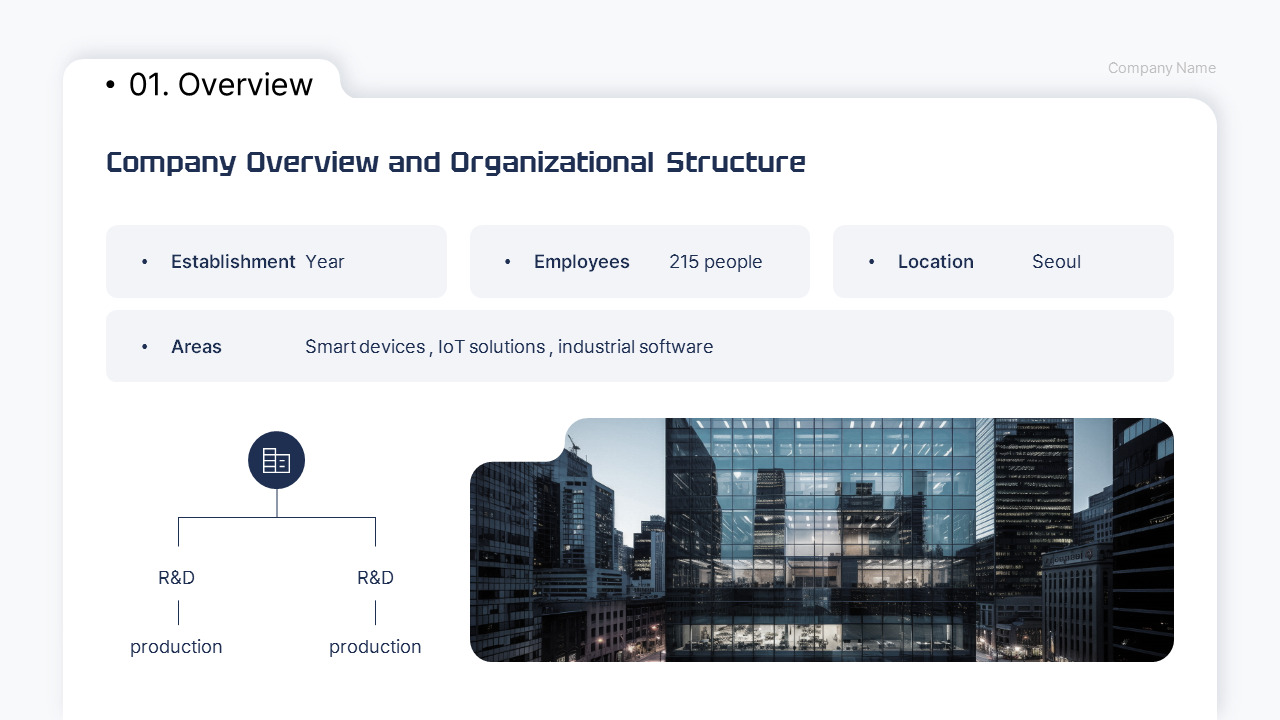This screenshot has height=720, width=1280.
Task: Select the "Seoul" location value
Action: click(1056, 262)
